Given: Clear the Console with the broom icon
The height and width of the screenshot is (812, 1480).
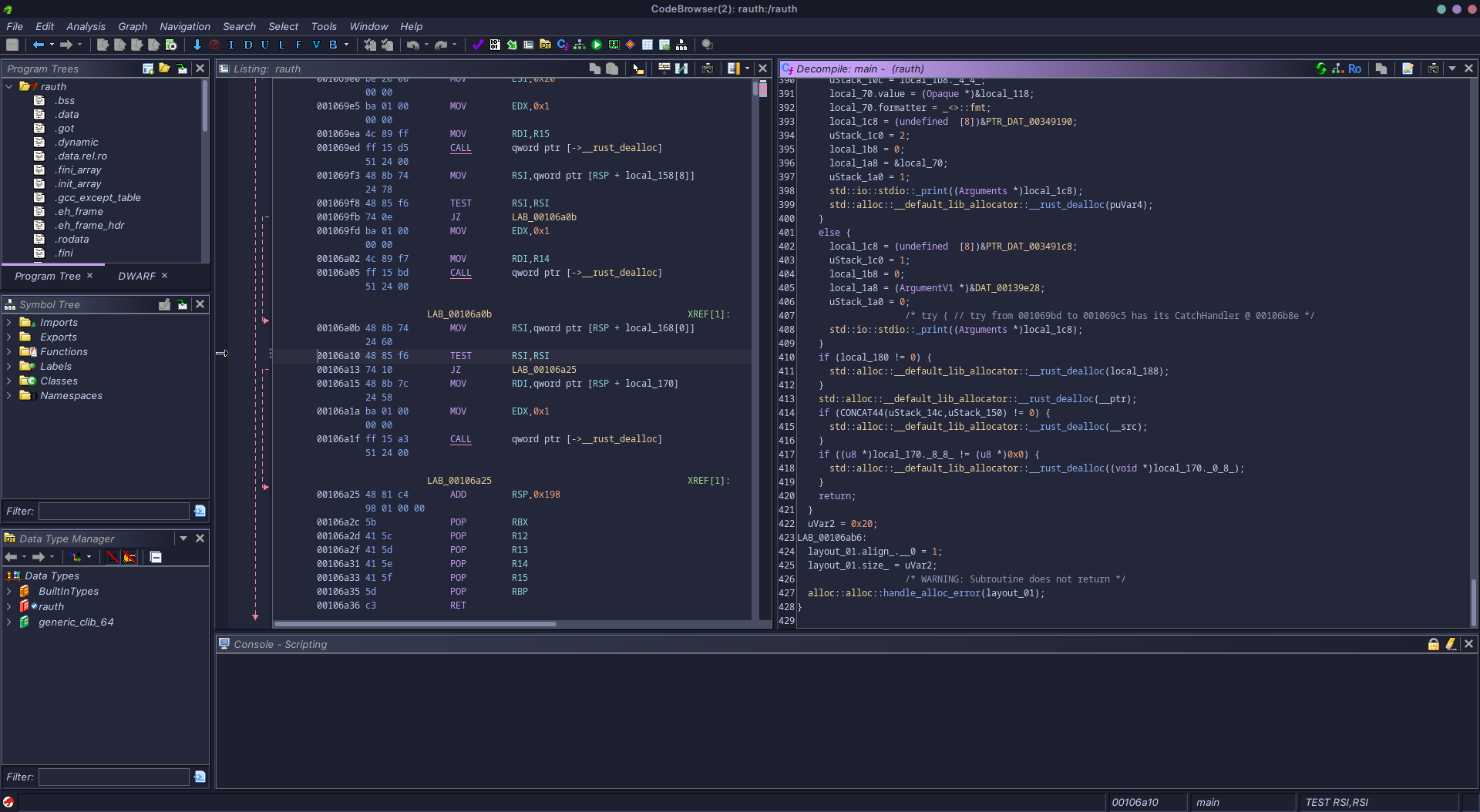Looking at the screenshot, I should [1451, 644].
